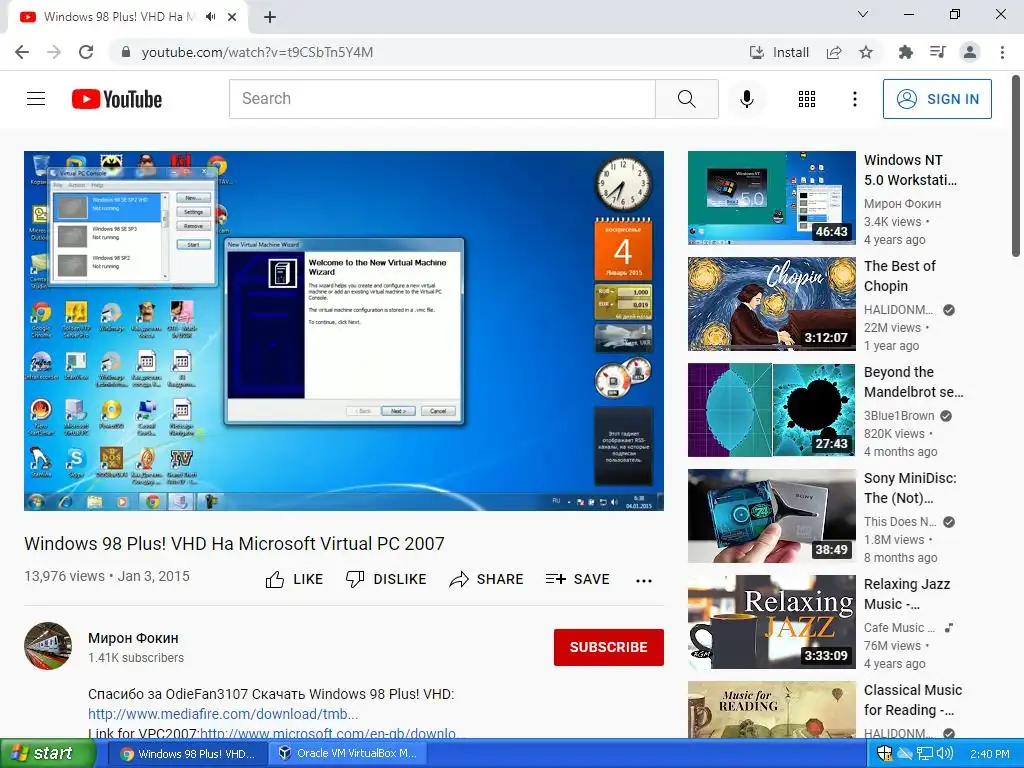Open the mediafire.com download link

(x=223, y=714)
